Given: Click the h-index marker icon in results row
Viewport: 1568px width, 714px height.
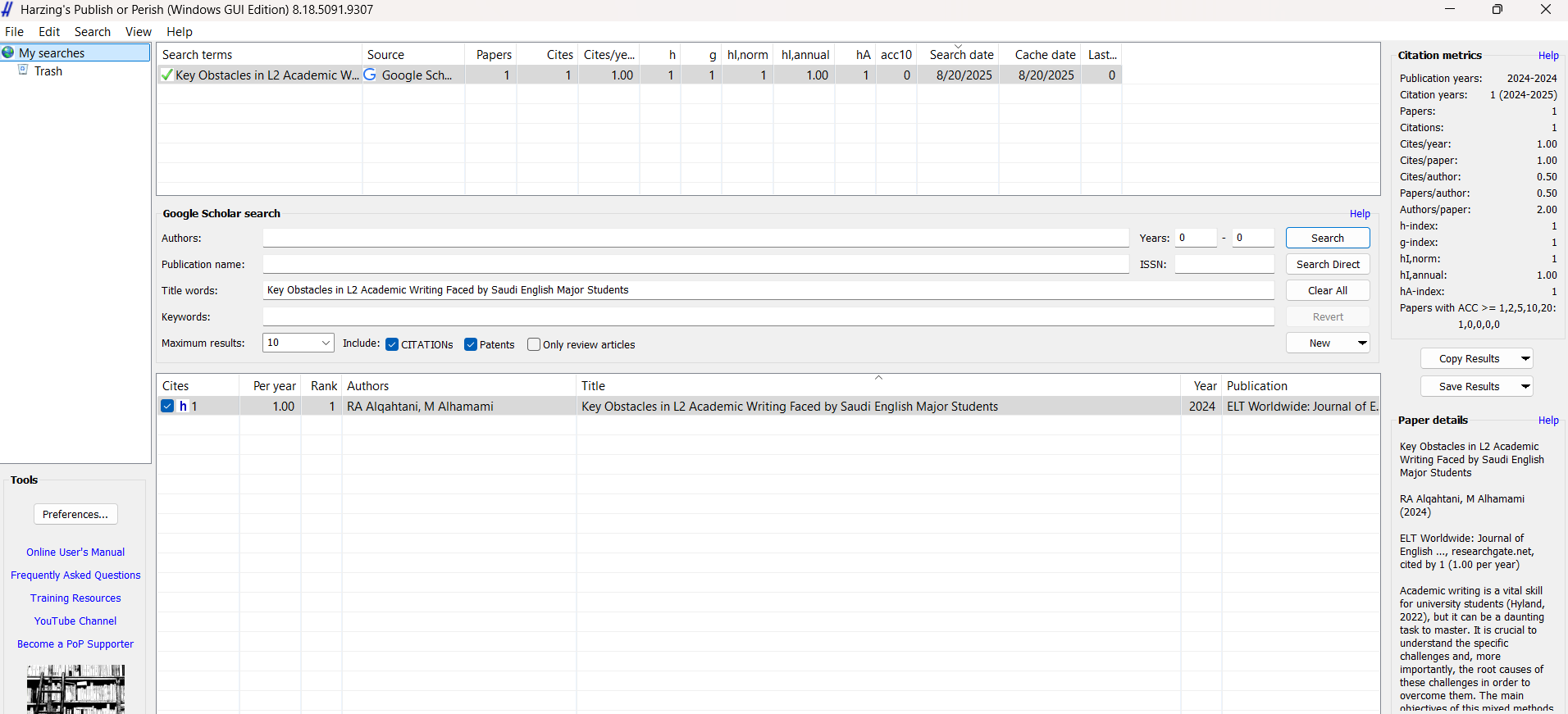Looking at the screenshot, I should 183,406.
